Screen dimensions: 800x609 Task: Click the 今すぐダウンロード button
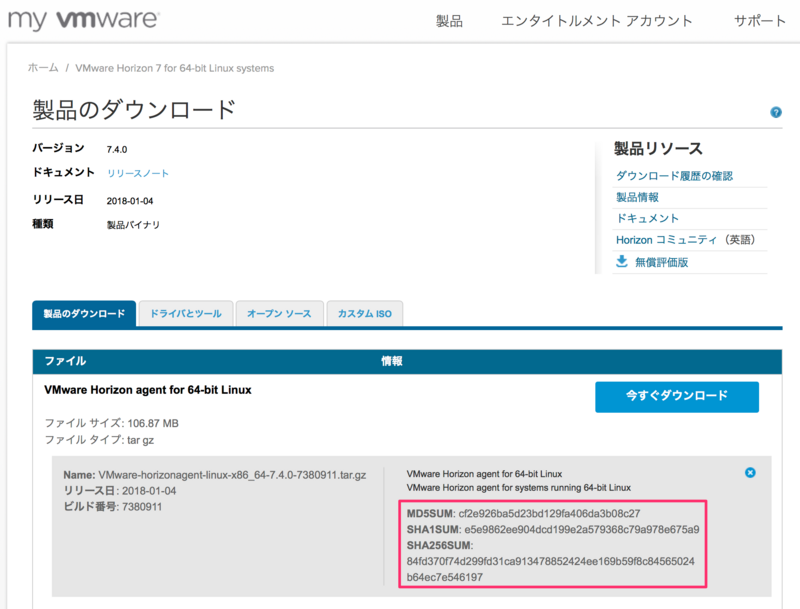click(x=677, y=396)
